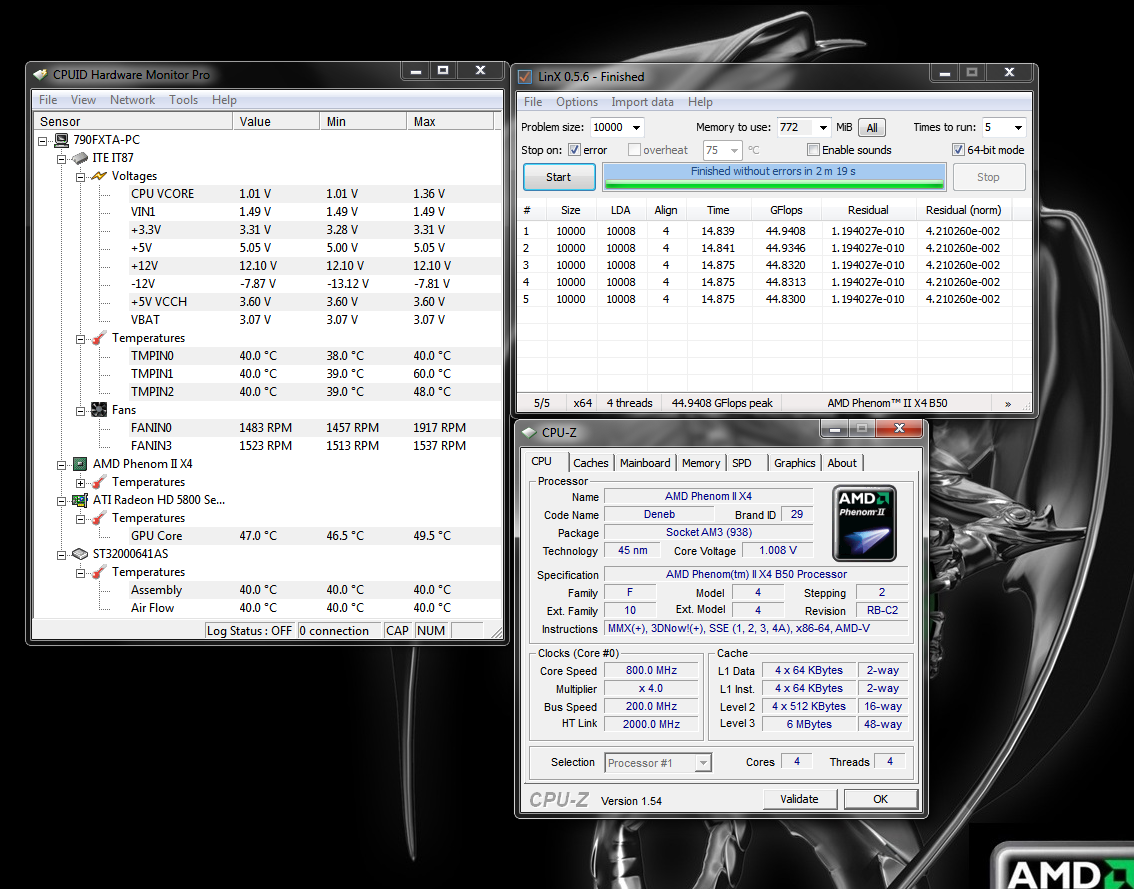Open the Import data menu in LinX

(x=642, y=102)
